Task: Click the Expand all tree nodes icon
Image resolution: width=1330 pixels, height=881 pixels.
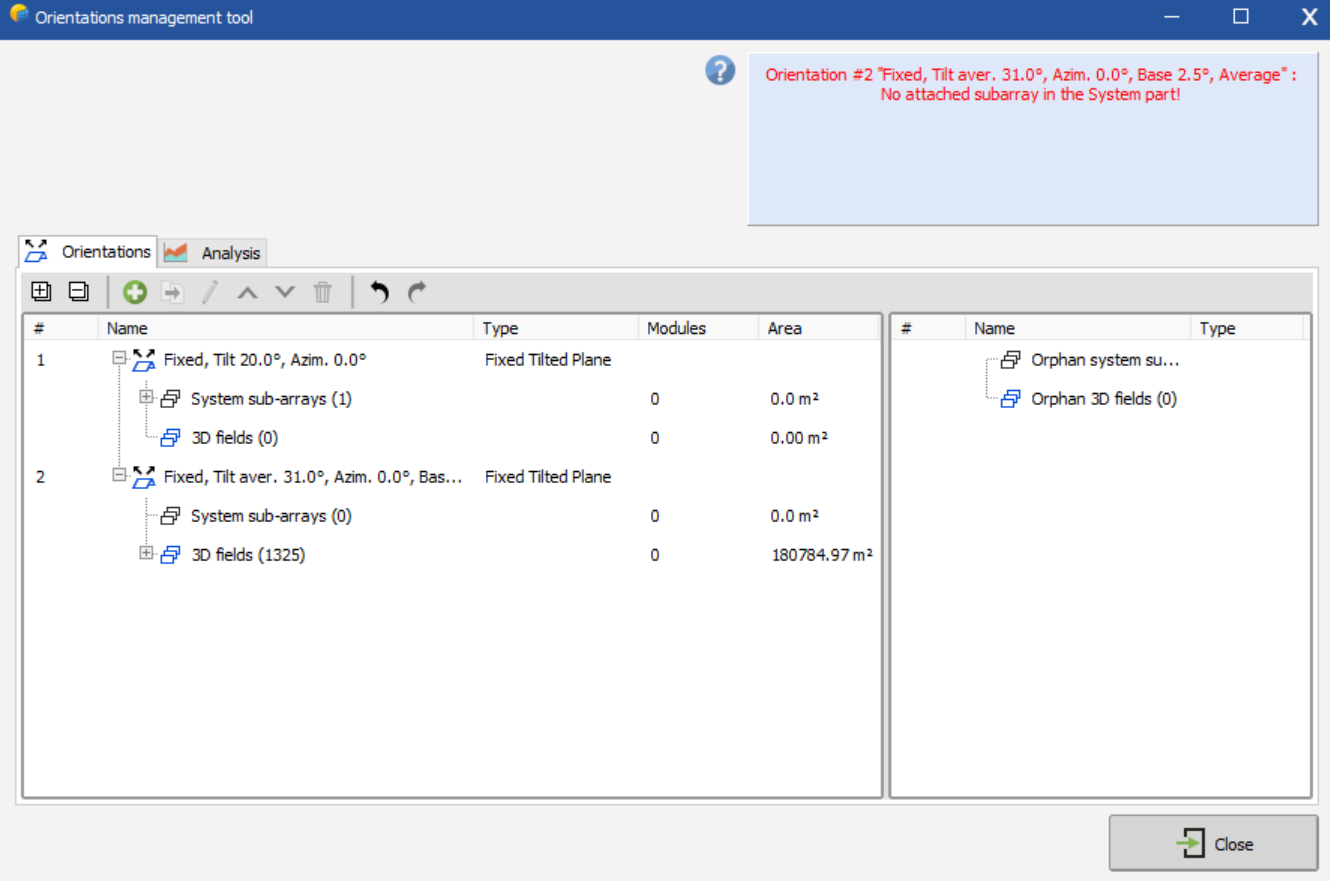Action: click(x=41, y=292)
